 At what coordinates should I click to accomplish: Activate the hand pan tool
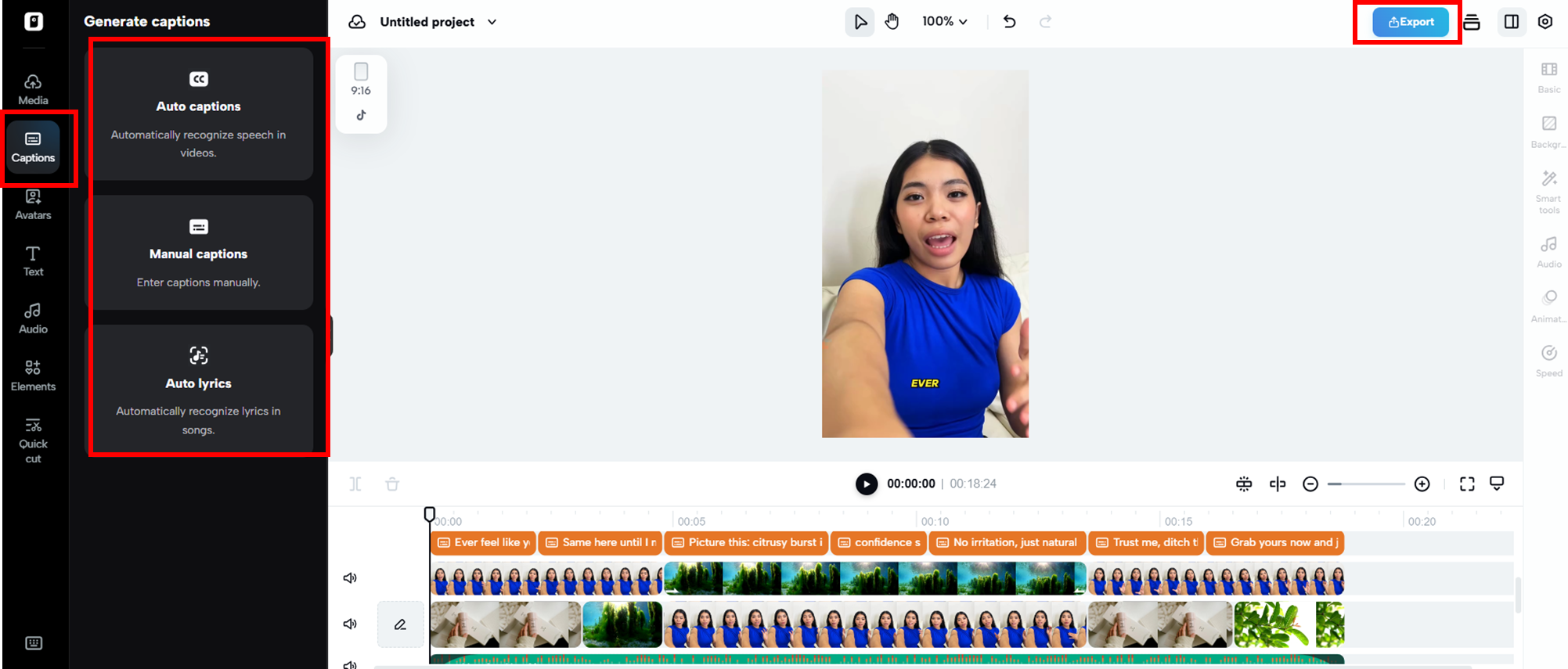click(x=892, y=22)
